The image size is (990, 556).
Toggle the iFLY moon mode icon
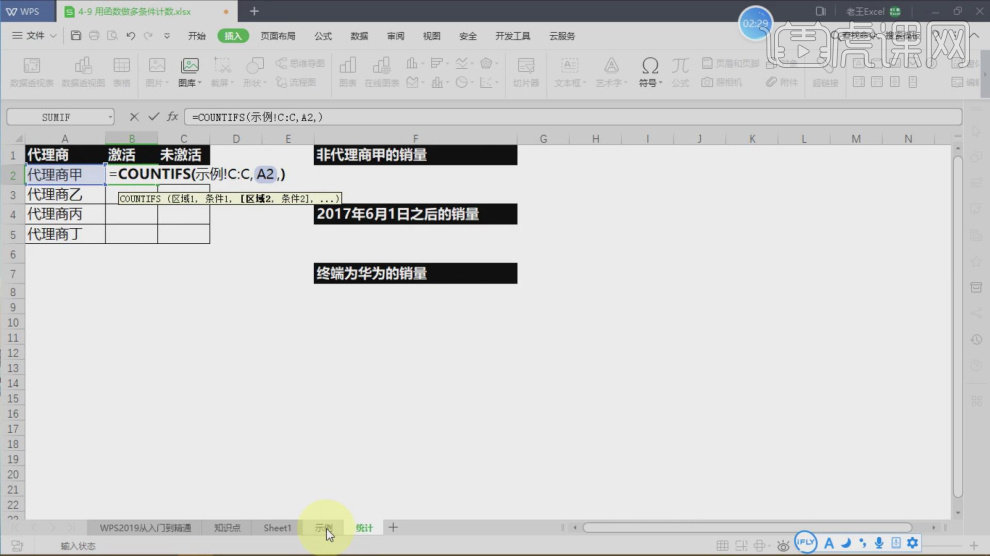846,543
